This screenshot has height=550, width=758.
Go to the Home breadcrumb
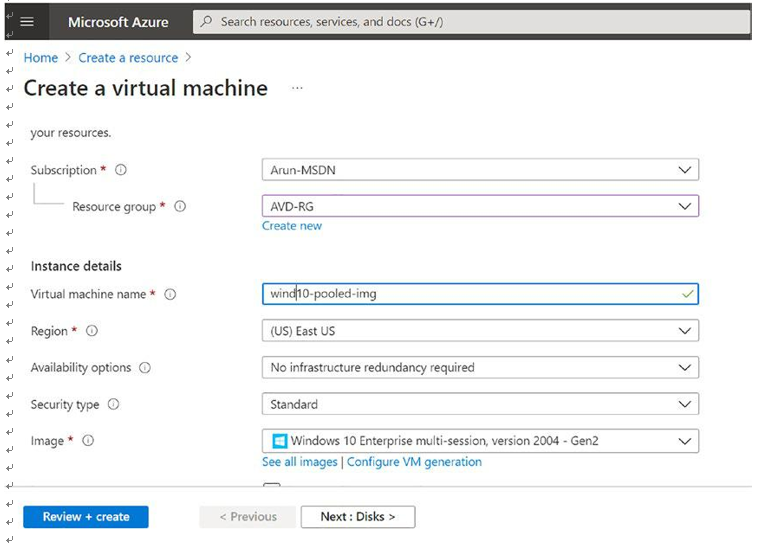41,58
